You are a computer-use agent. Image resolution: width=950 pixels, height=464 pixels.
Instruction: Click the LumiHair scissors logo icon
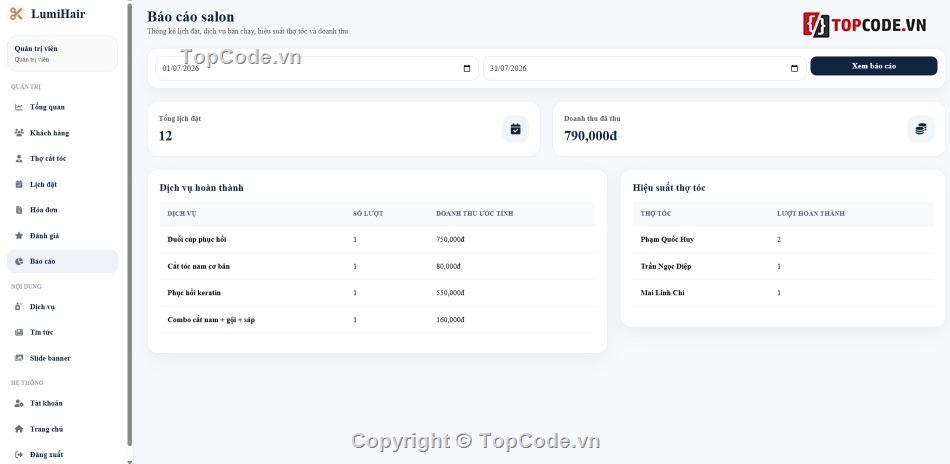click(x=16, y=14)
